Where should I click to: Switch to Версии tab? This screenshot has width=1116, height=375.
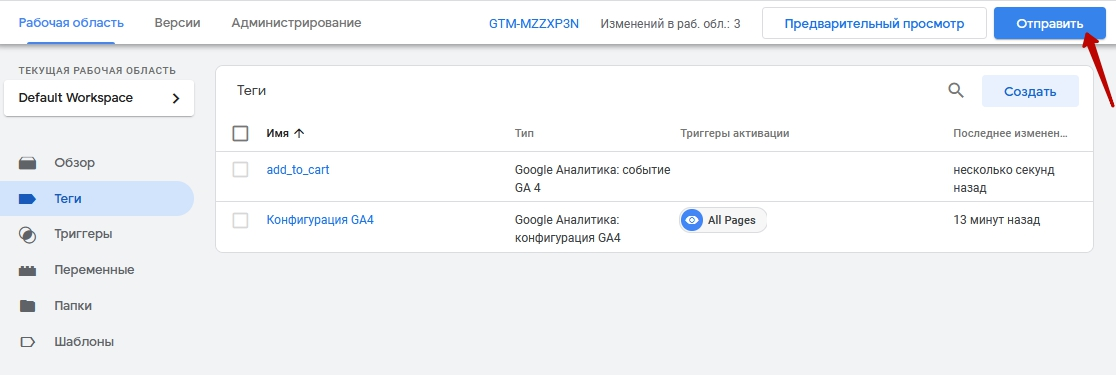click(x=177, y=23)
